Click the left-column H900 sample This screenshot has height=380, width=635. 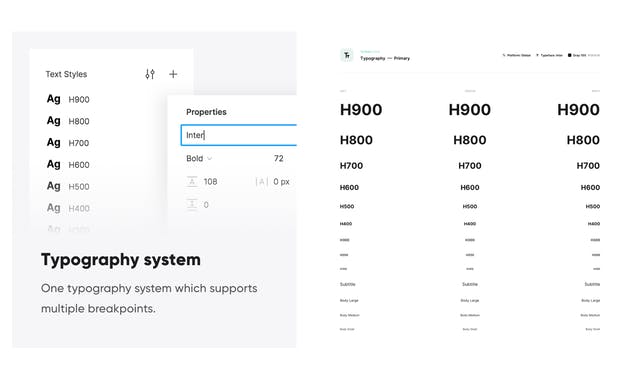pos(361,110)
